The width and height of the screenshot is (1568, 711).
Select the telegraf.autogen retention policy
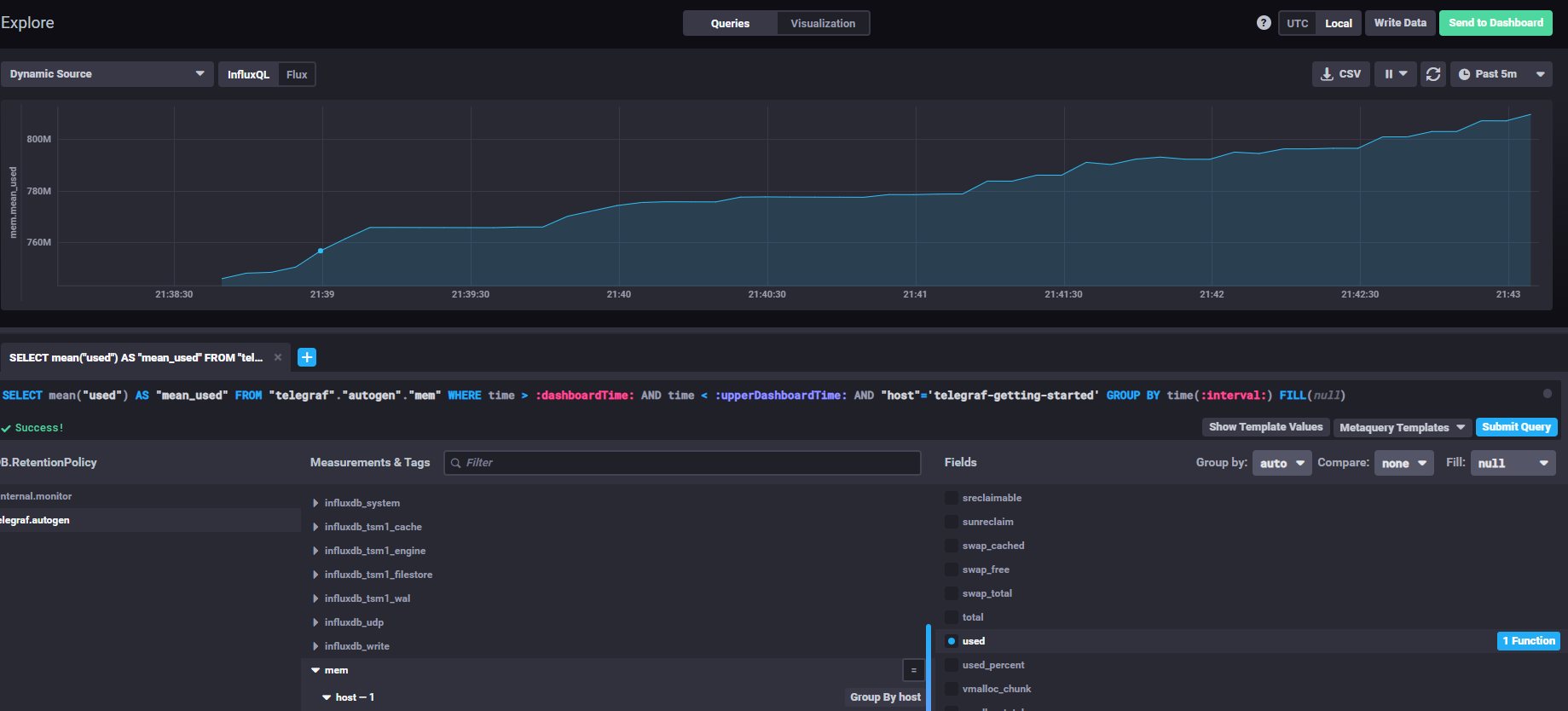[x=150, y=520]
